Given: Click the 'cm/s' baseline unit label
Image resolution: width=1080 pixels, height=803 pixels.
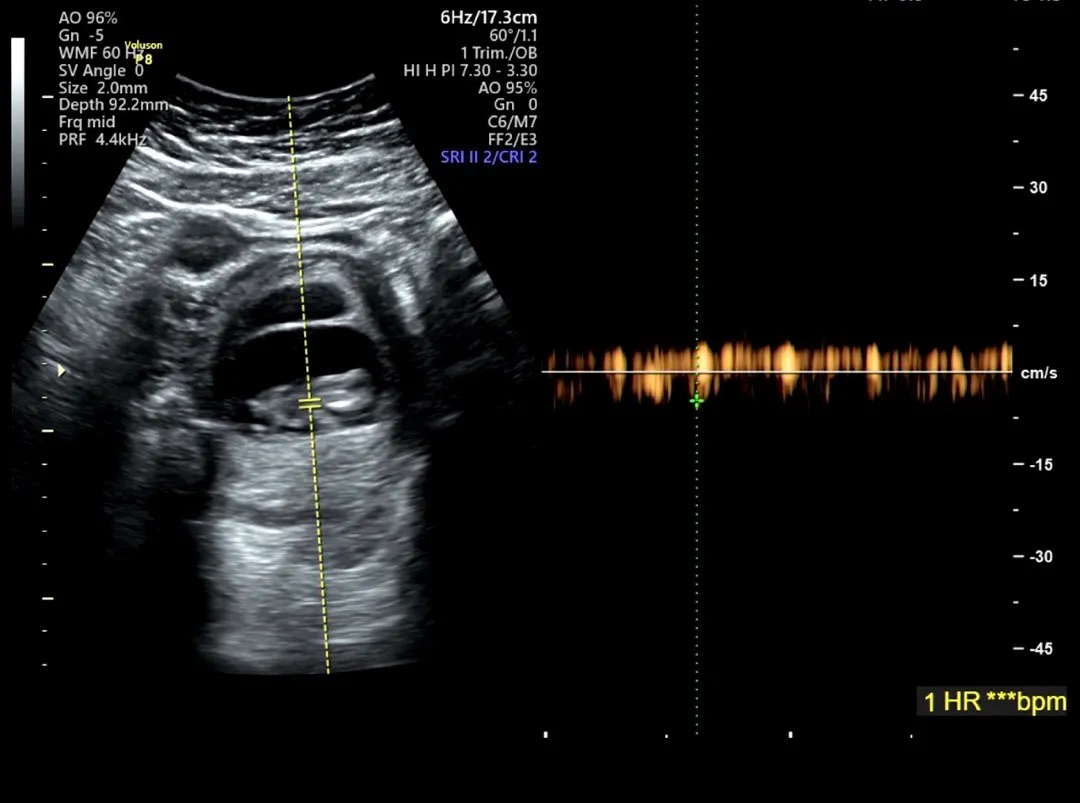Looking at the screenshot, I should (x=1039, y=373).
